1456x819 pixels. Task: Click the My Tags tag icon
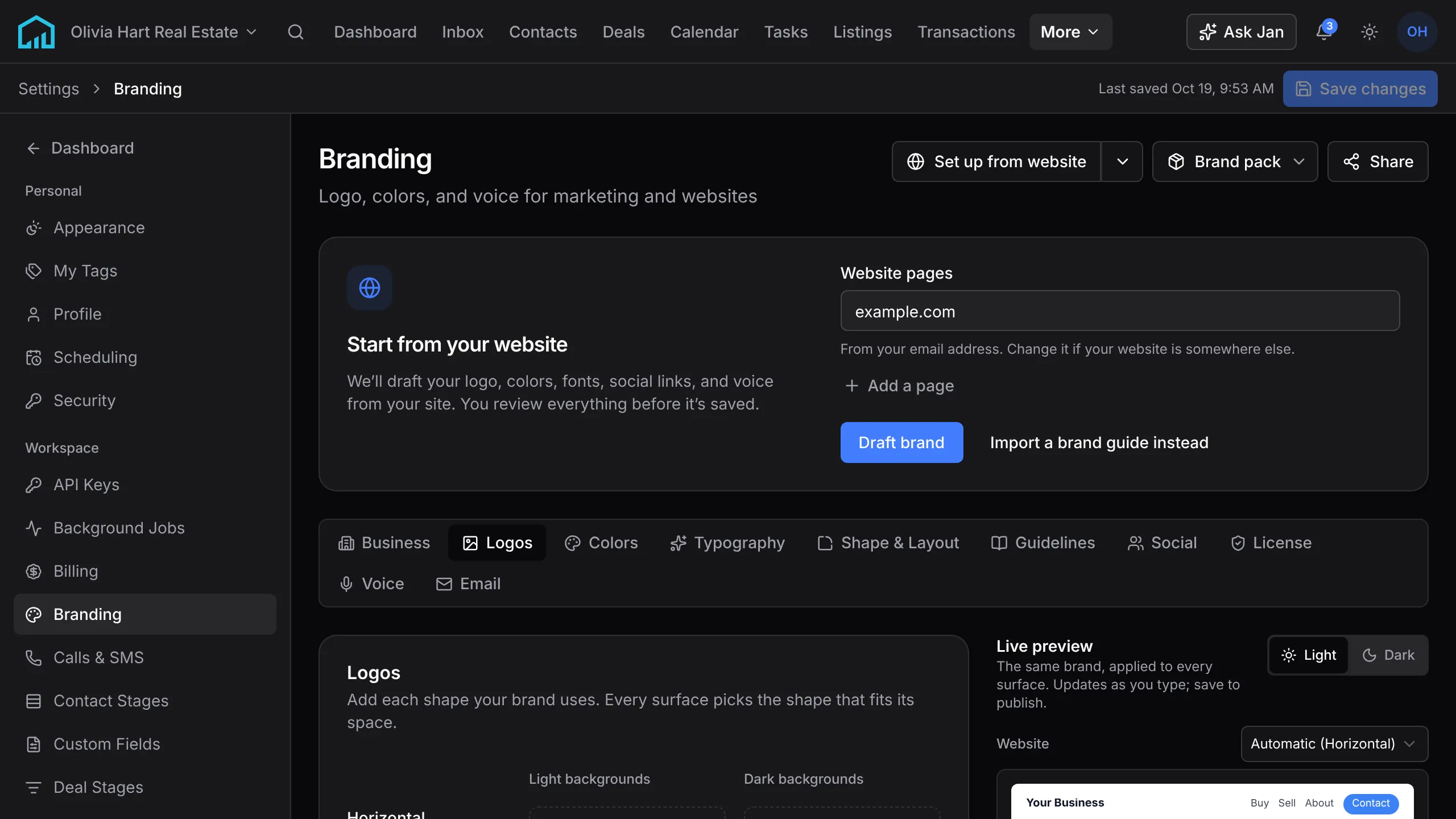coord(34,271)
